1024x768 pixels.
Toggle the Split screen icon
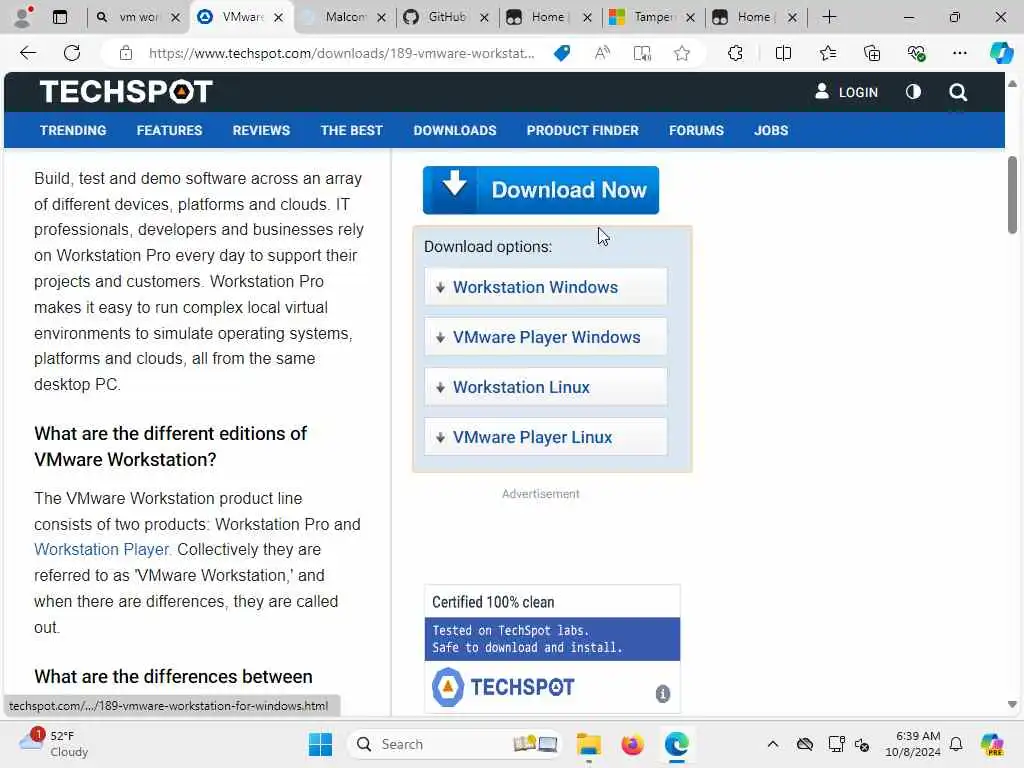[783, 53]
